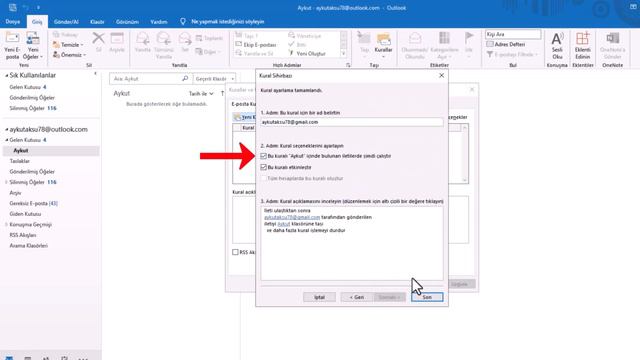640x360 pixels.
Task: Click the Aykut folder link in rule description
Action: 284,224
